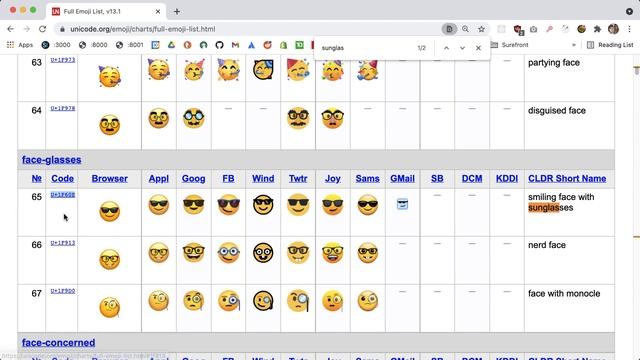Open the browser zoom magnifier icon
The width and height of the screenshot is (640, 360).
465,29
